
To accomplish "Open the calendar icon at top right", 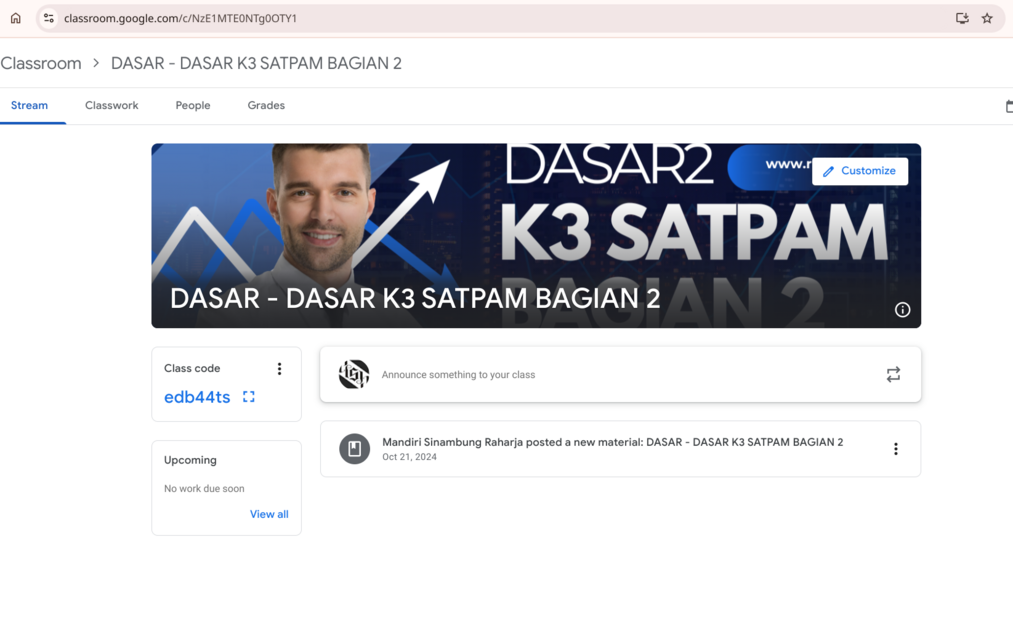I will click(x=1008, y=106).
